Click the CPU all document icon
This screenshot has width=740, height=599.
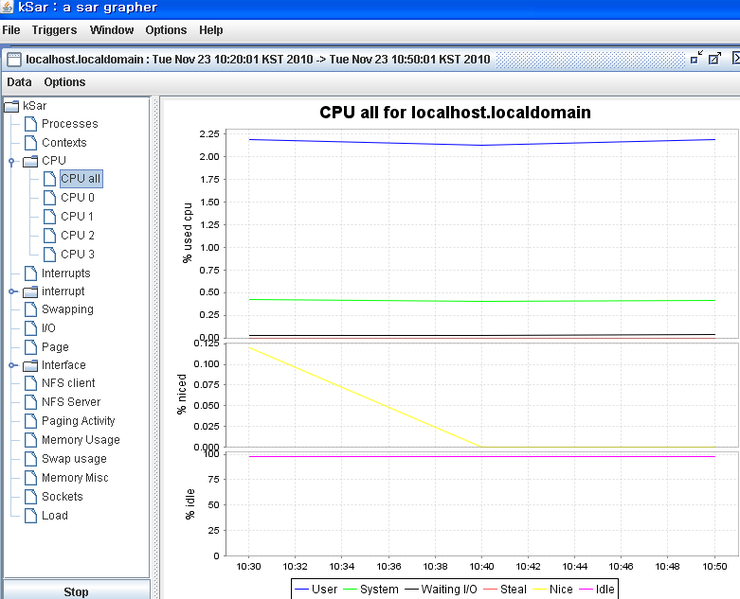pos(50,179)
